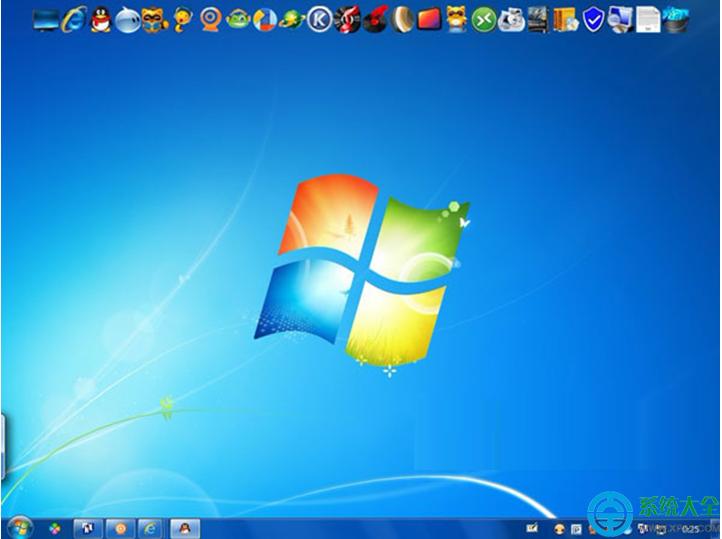Open the Windows Start menu
The width and height of the screenshot is (722, 539).
19,527
